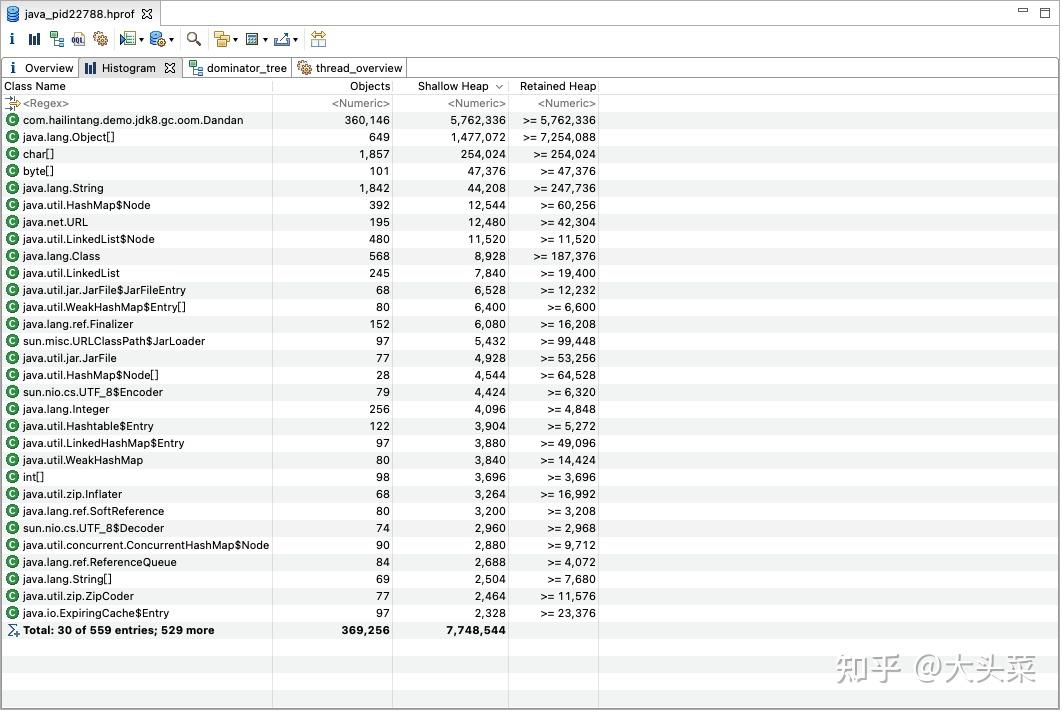Click the compare tables icon in toolbar

318,39
